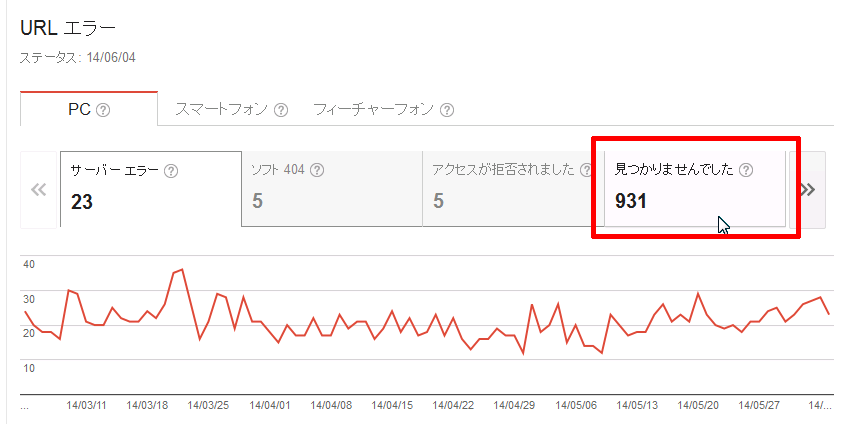Image resolution: width=851 pixels, height=424 pixels.
Task: Click the 30 y-axis label
Action: (x=29, y=299)
